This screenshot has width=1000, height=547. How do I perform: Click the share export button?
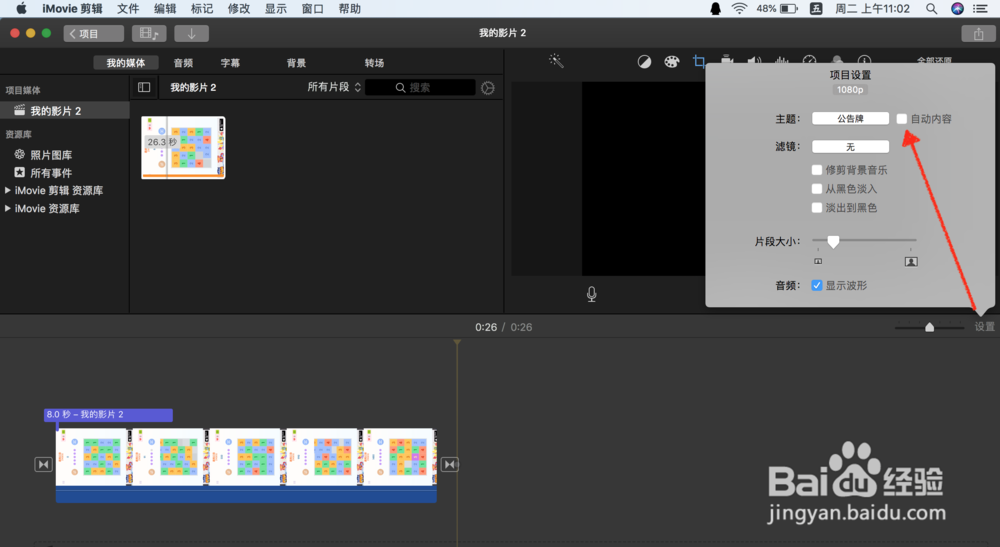click(x=978, y=34)
